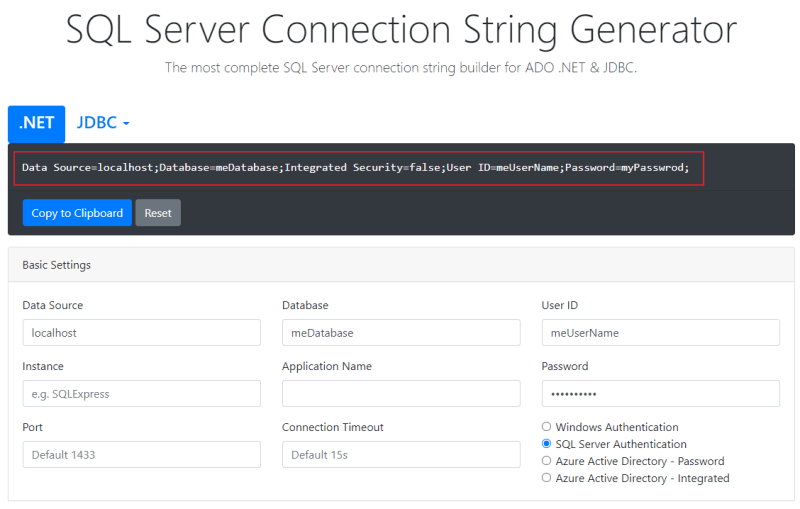
Task: Click the SQL Server Connection String Generator title
Action: pos(401,29)
